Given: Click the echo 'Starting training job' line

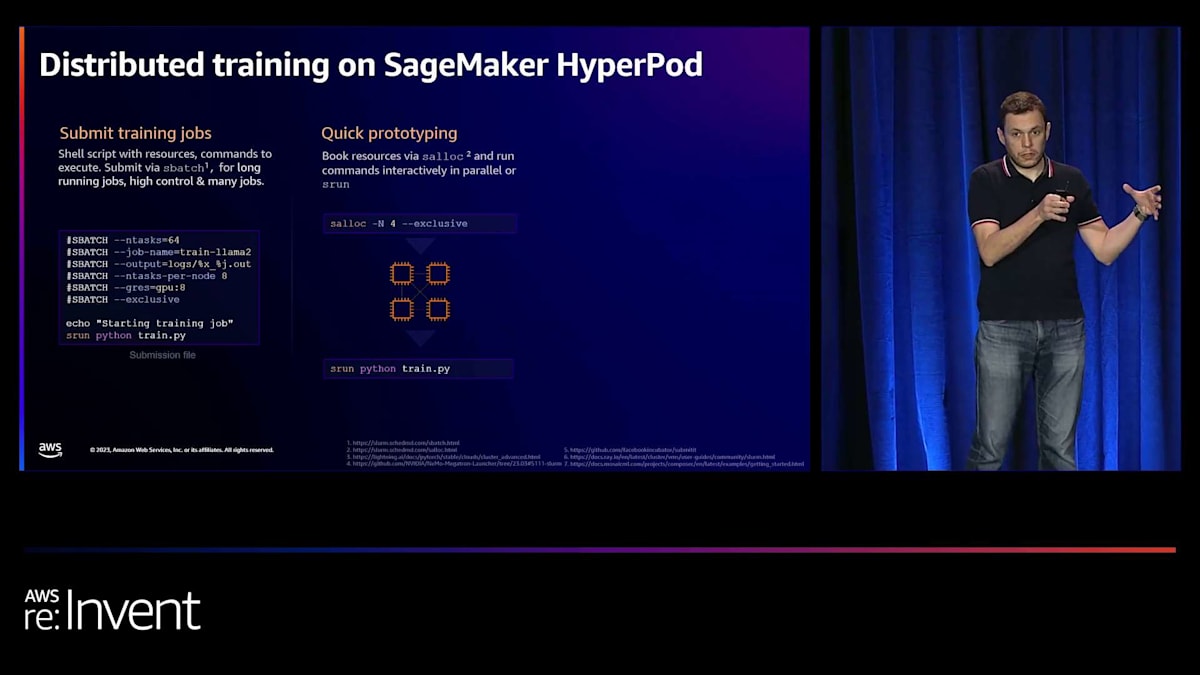Looking at the screenshot, I should coord(150,323).
